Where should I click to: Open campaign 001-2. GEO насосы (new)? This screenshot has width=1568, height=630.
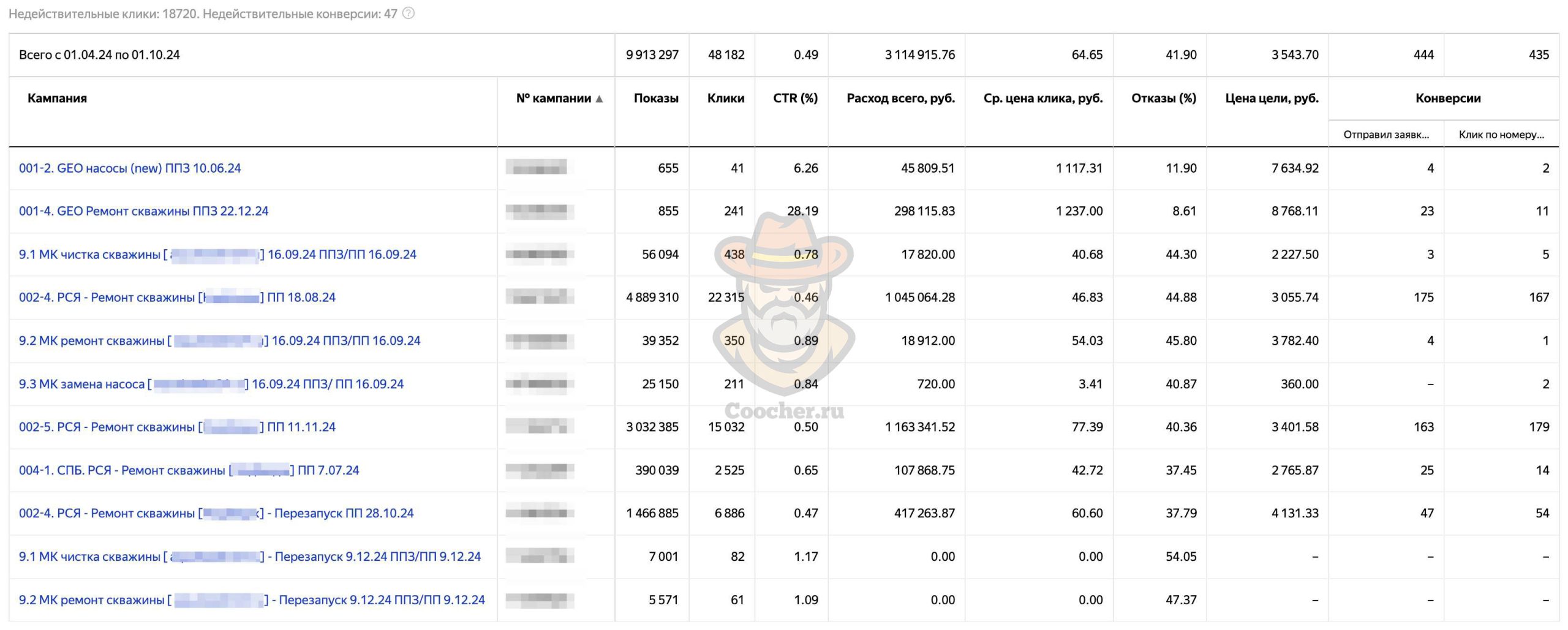tap(130, 168)
